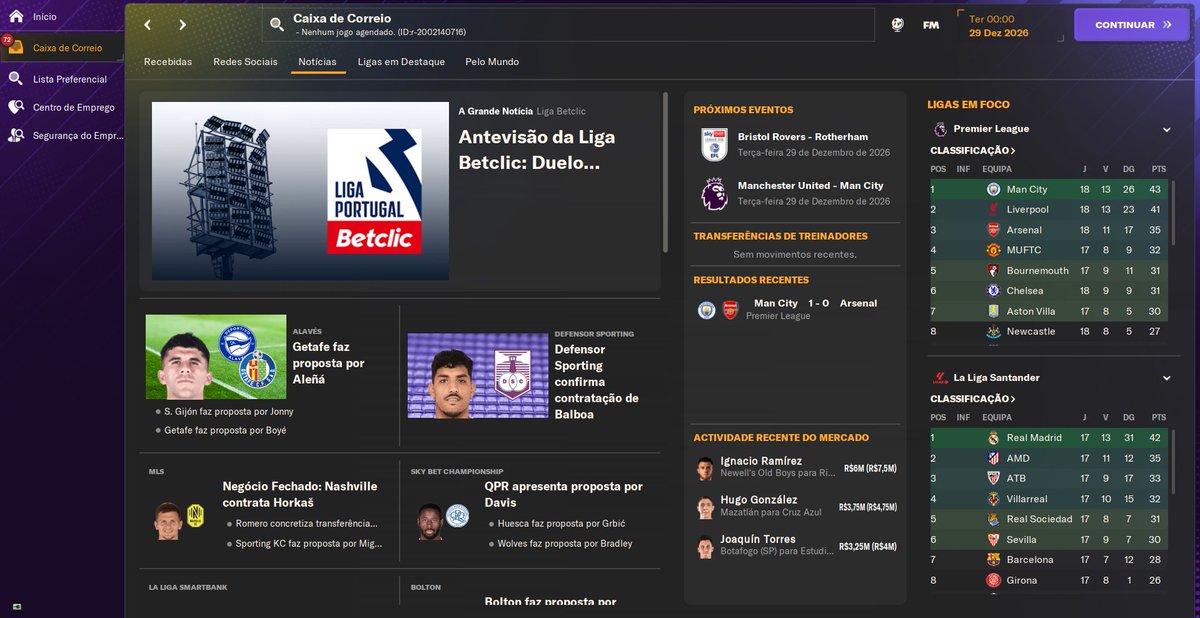
Task: Click 'Huesca faz proposta por Grbić'
Action: click(561, 524)
